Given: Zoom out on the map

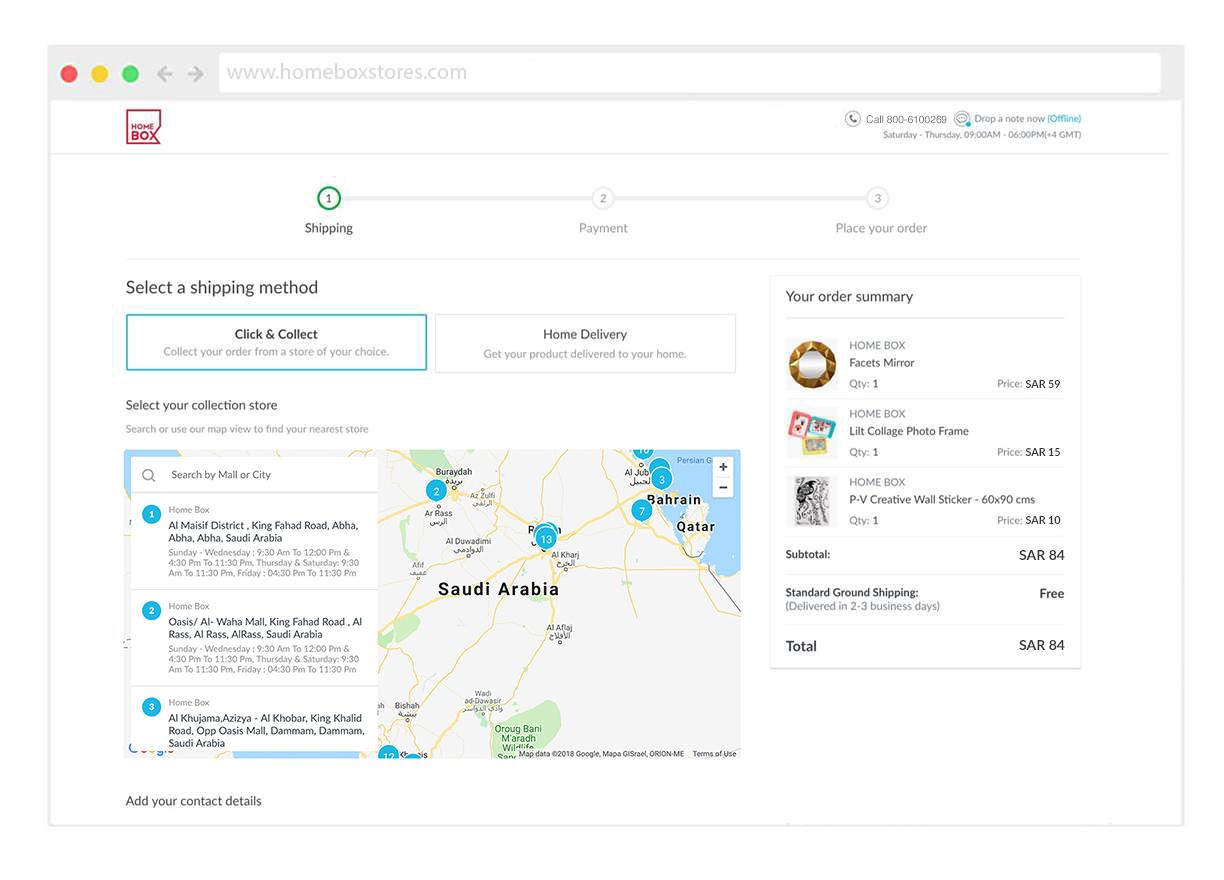Looking at the screenshot, I should click(x=723, y=488).
